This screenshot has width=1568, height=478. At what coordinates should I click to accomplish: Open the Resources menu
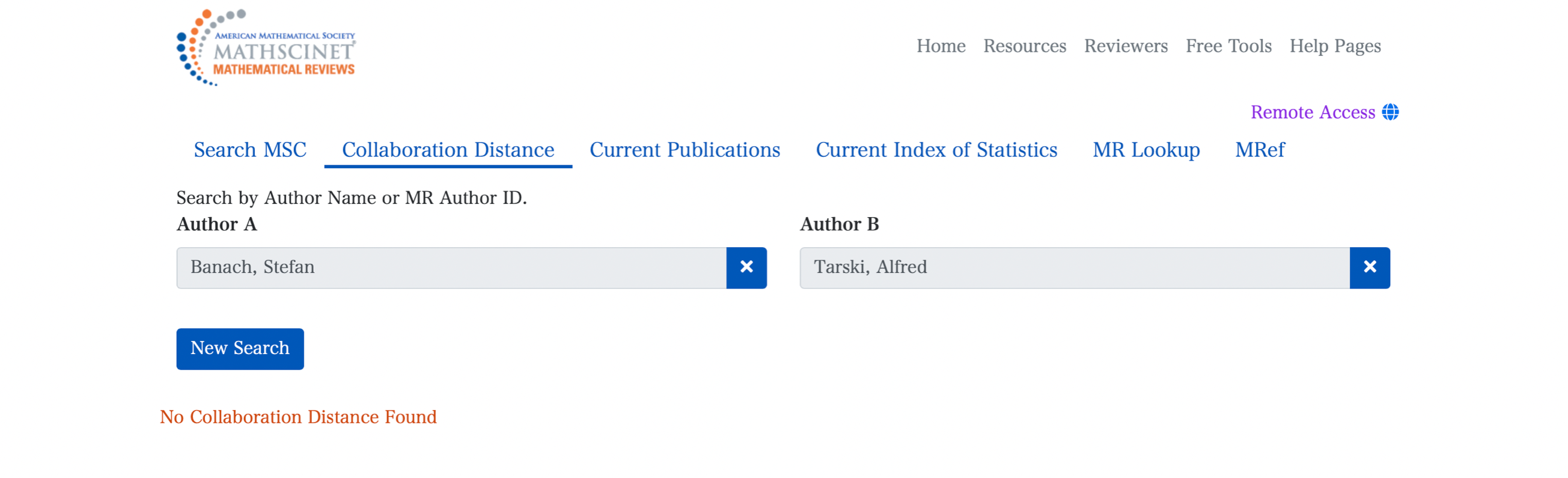pyautogui.click(x=1024, y=46)
